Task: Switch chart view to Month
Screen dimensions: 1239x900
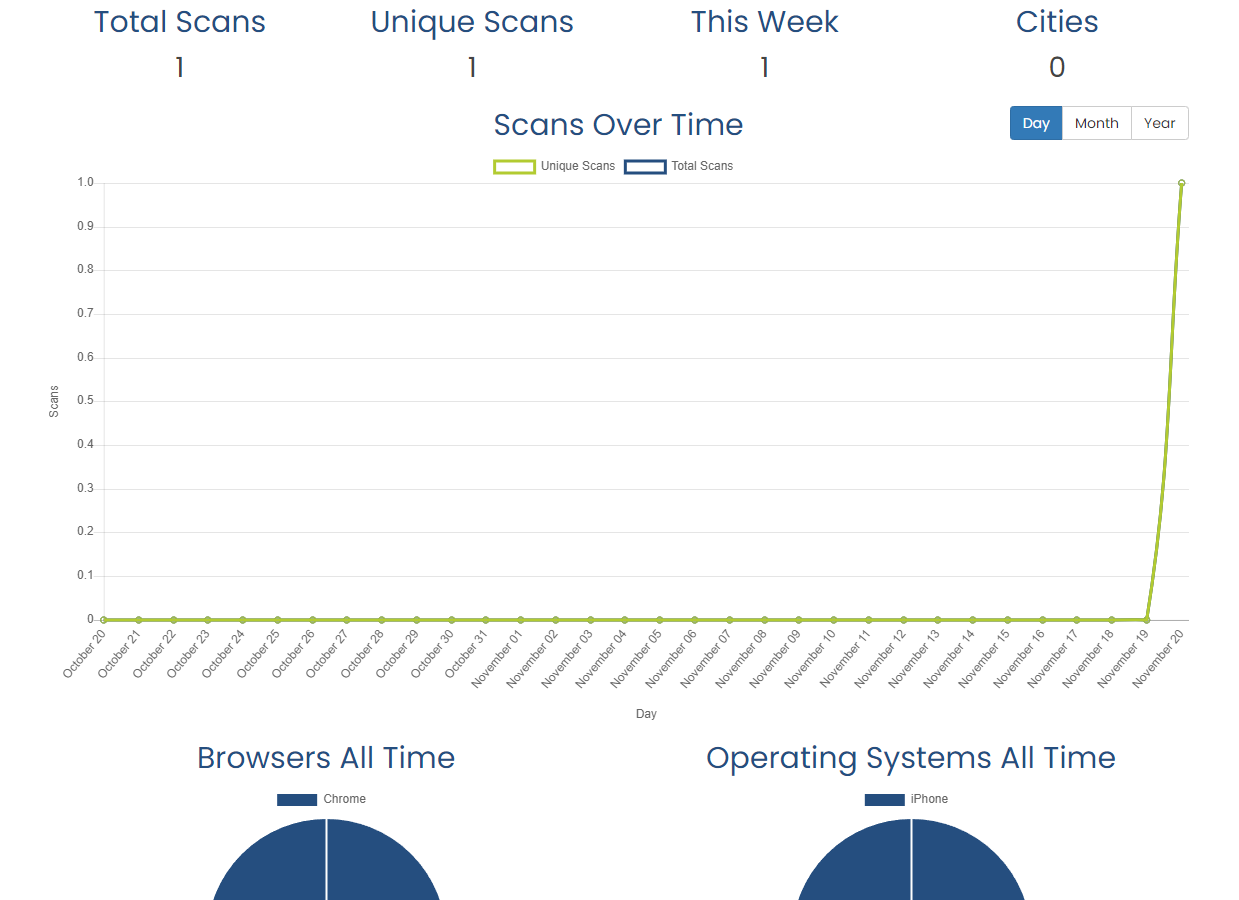Action: [x=1097, y=123]
